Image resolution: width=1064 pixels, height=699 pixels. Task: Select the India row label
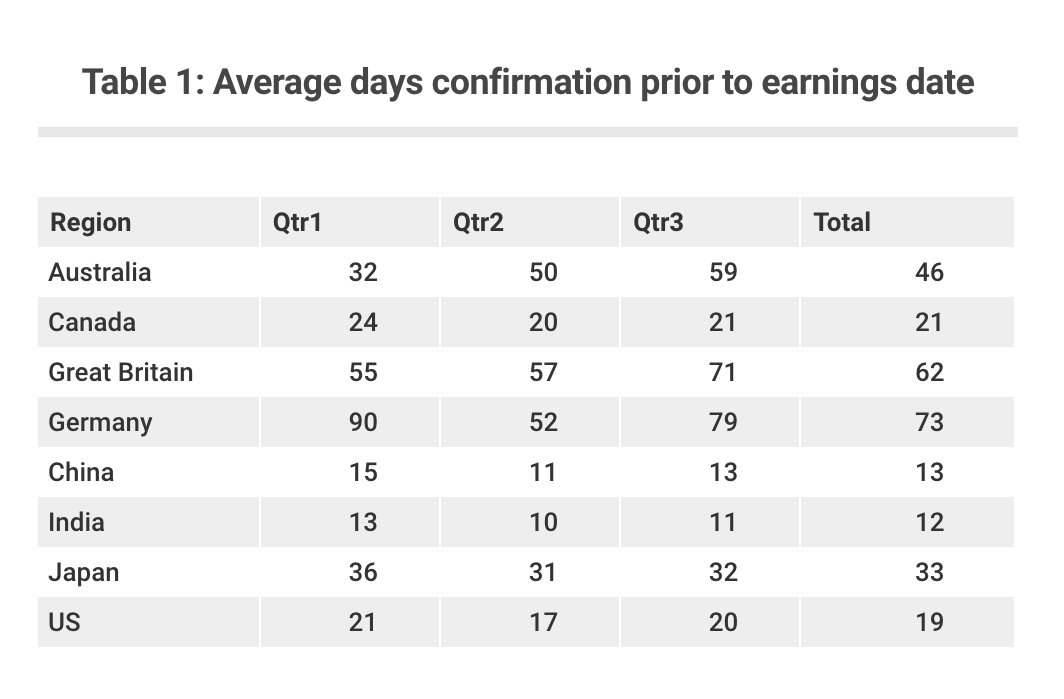pyautogui.click(x=76, y=523)
